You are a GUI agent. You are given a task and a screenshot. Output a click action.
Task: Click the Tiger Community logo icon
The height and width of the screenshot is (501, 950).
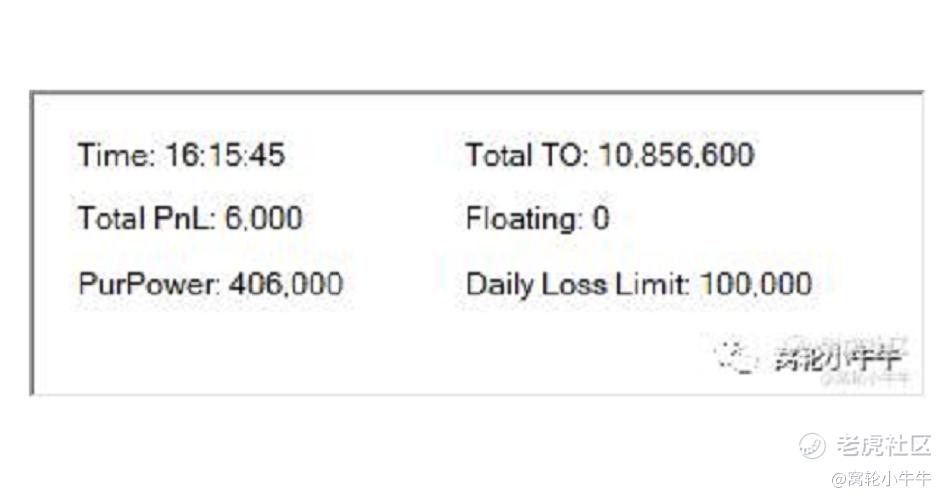[x=812, y=446]
